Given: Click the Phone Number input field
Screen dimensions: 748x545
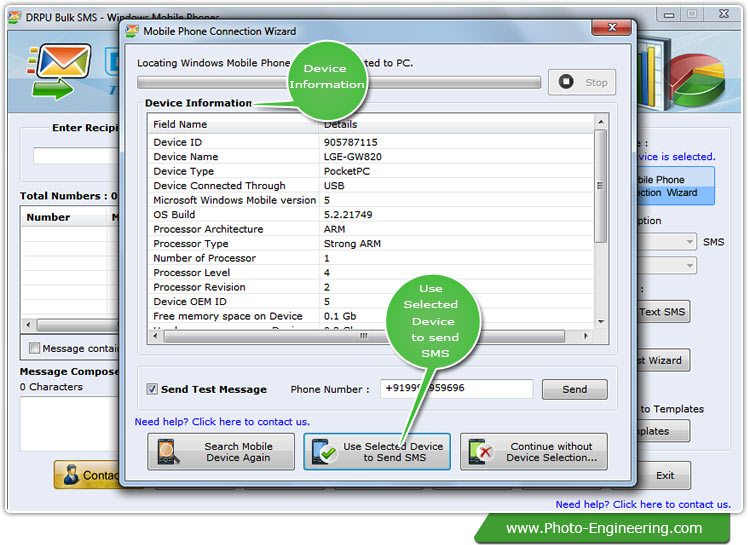Looking at the screenshot, I should click(x=457, y=388).
